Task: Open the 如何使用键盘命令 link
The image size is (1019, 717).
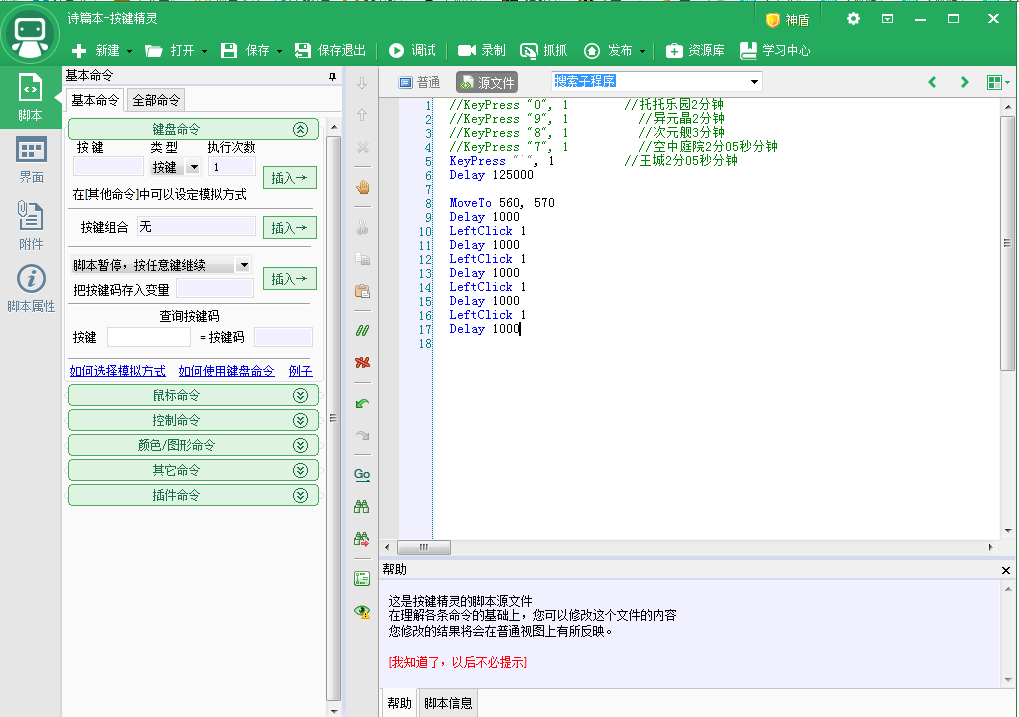Action: [x=226, y=371]
